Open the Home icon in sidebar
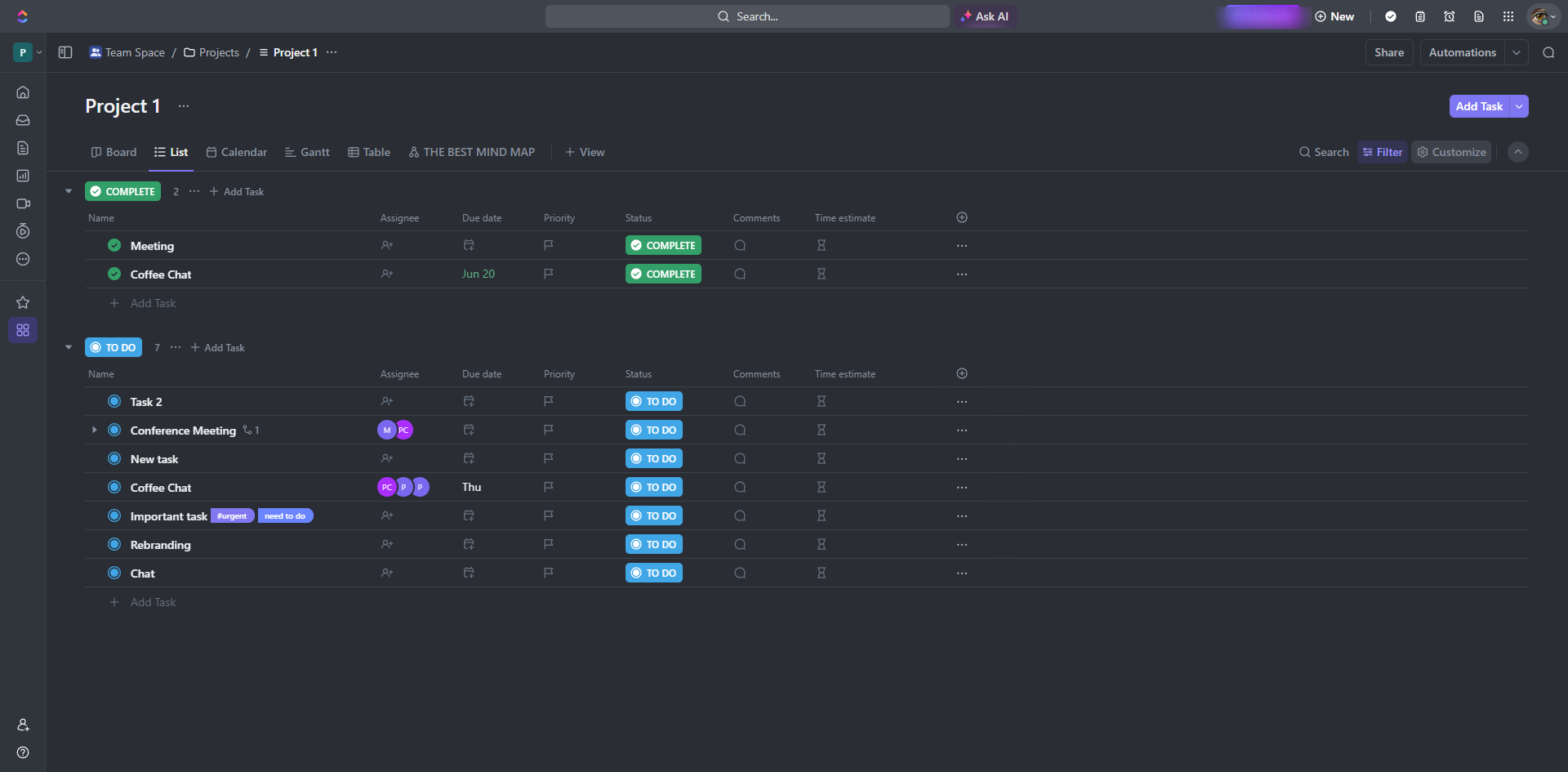The height and width of the screenshot is (772, 1568). (x=23, y=92)
